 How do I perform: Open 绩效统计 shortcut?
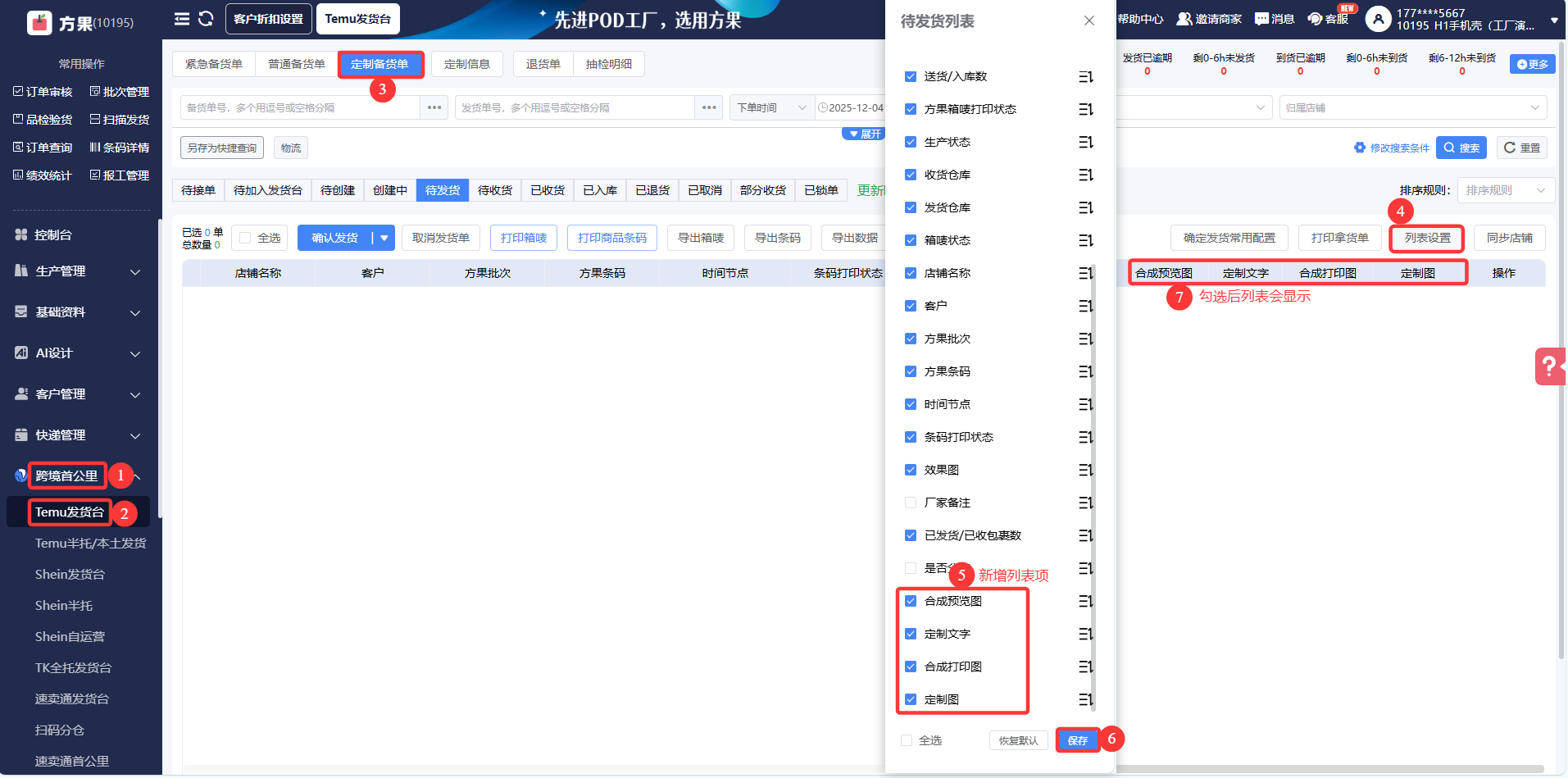[43, 175]
